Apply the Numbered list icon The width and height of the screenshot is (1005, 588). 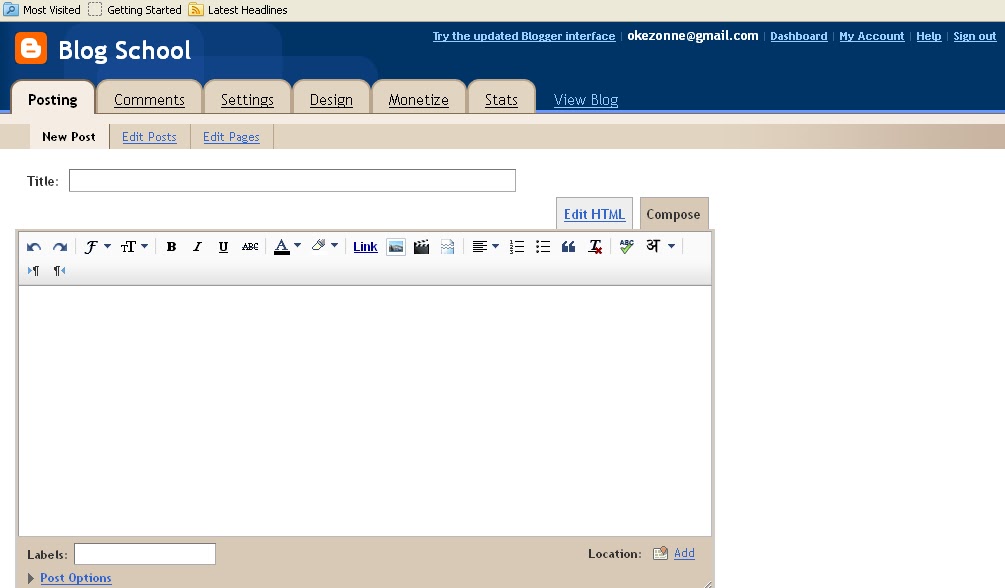pyautogui.click(x=517, y=247)
